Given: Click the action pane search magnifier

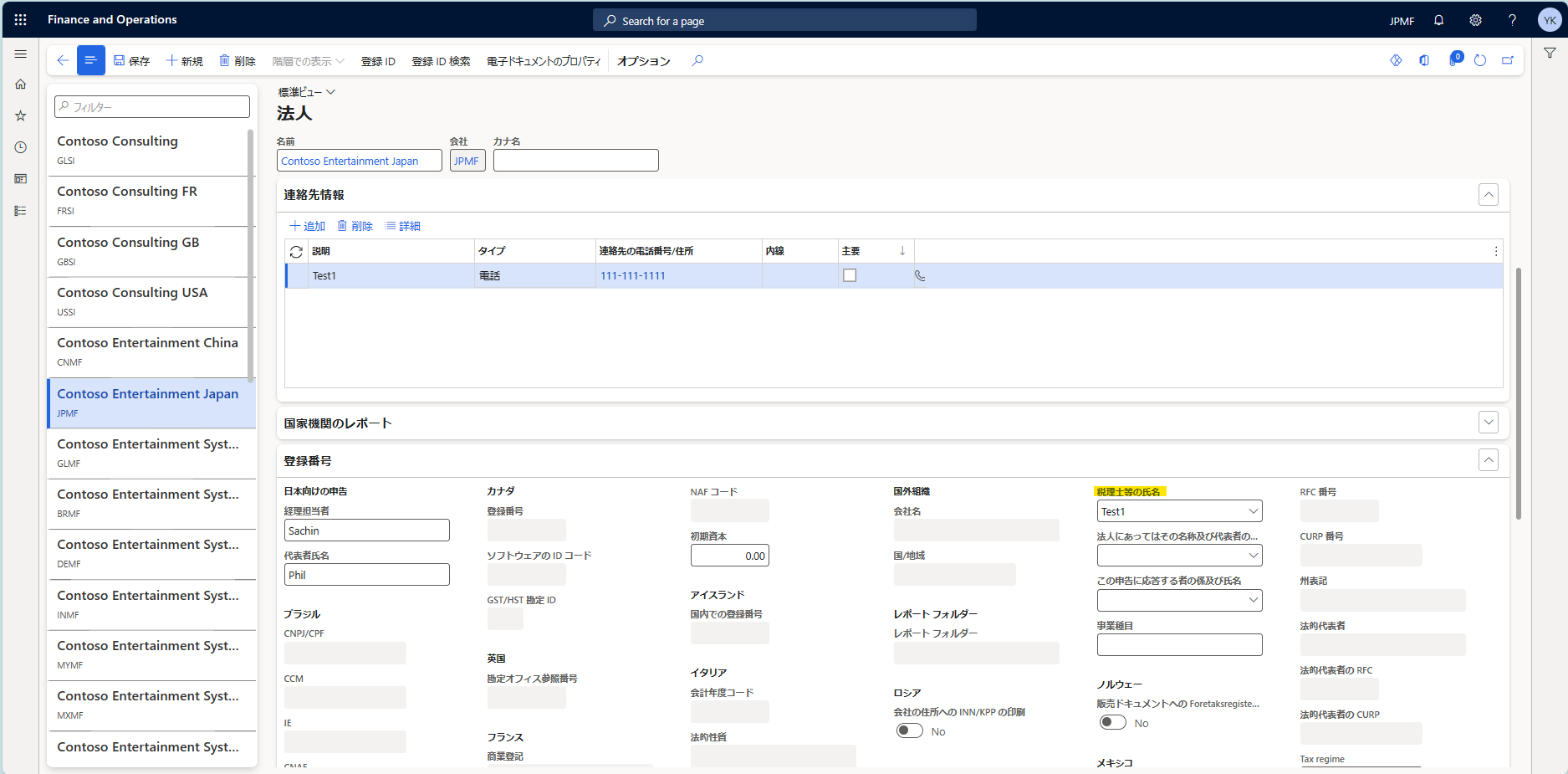Looking at the screenshot, I should 697,60.
